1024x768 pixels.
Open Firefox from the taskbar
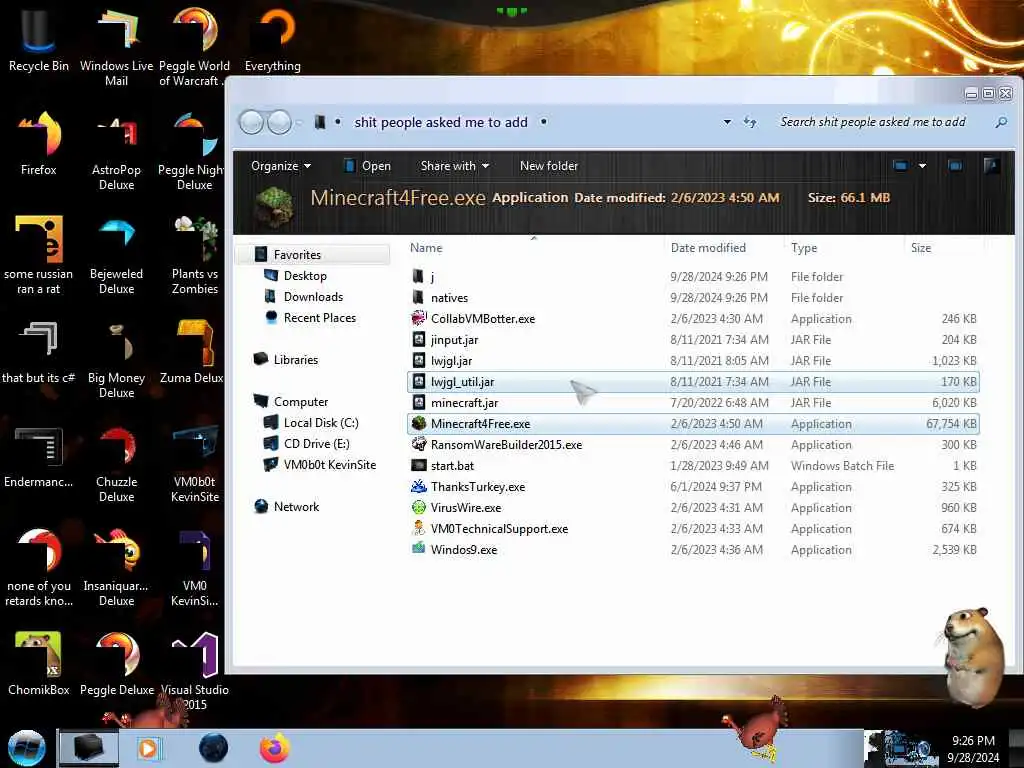(274, 748)
